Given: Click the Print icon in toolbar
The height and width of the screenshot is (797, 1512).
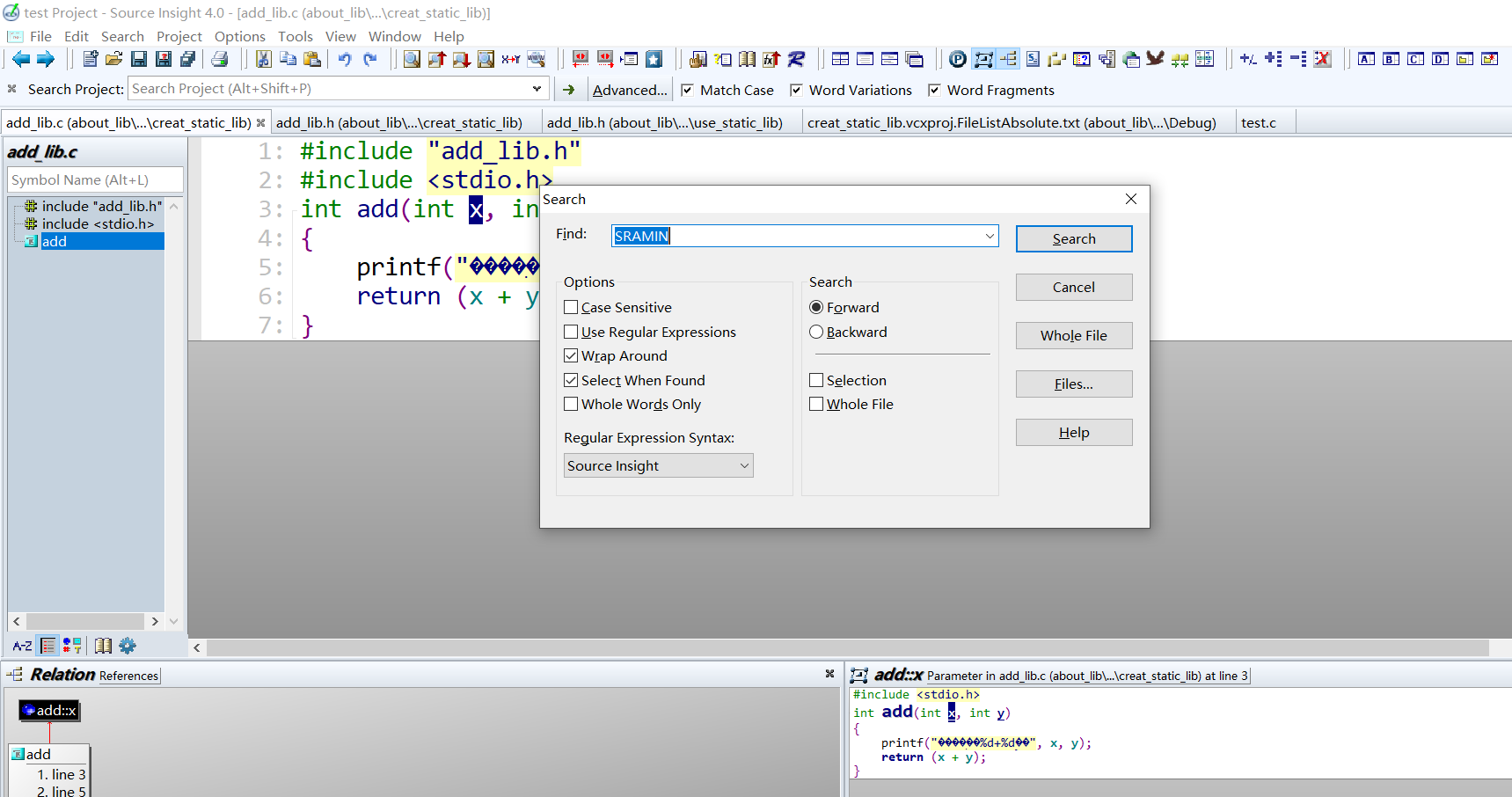Looking at the screenshot, I should 220,59.
